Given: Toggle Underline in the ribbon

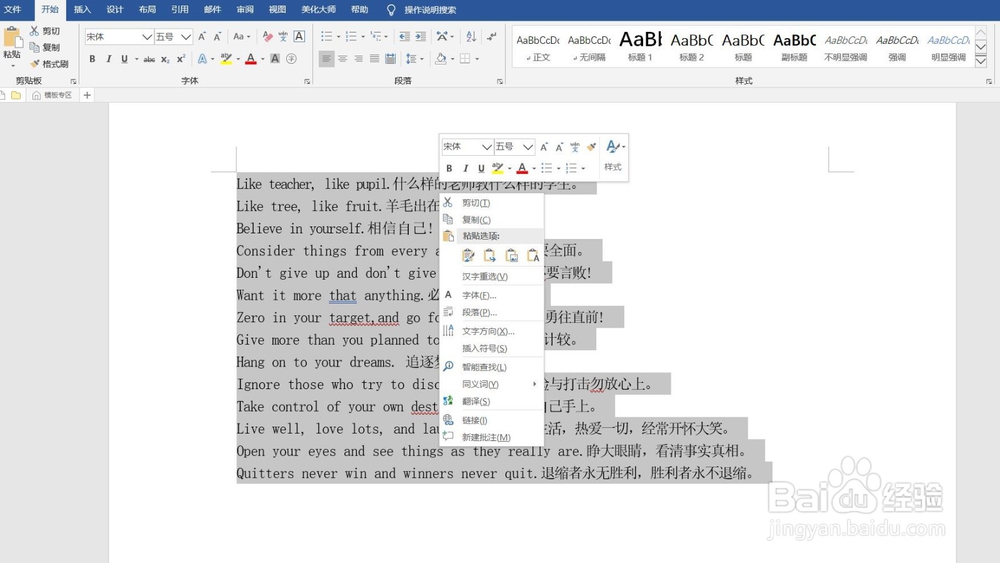Looking at the screenshot, I should coord(124,59).
